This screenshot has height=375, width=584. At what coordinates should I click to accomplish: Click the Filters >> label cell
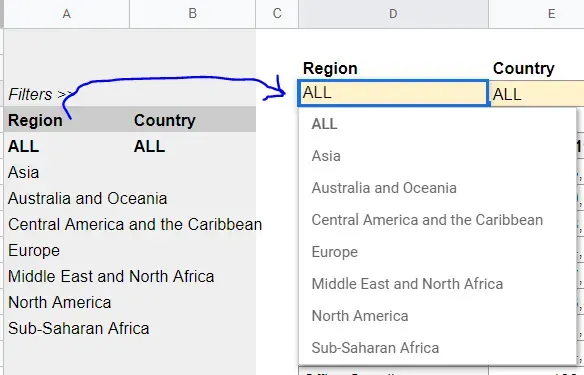(x=67, y=94)
